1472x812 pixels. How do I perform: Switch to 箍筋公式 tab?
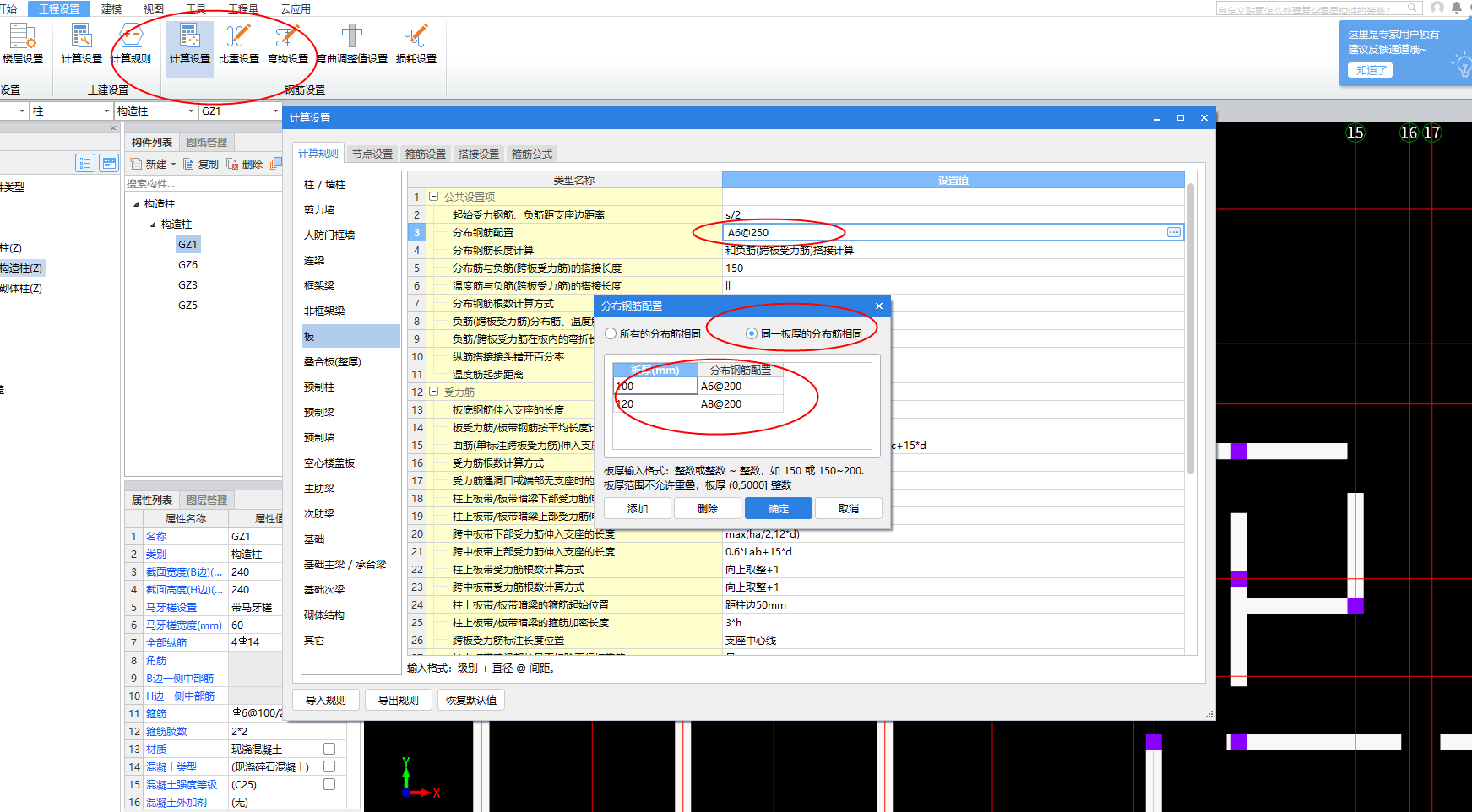pyautogui.click(x=532, y=154)
